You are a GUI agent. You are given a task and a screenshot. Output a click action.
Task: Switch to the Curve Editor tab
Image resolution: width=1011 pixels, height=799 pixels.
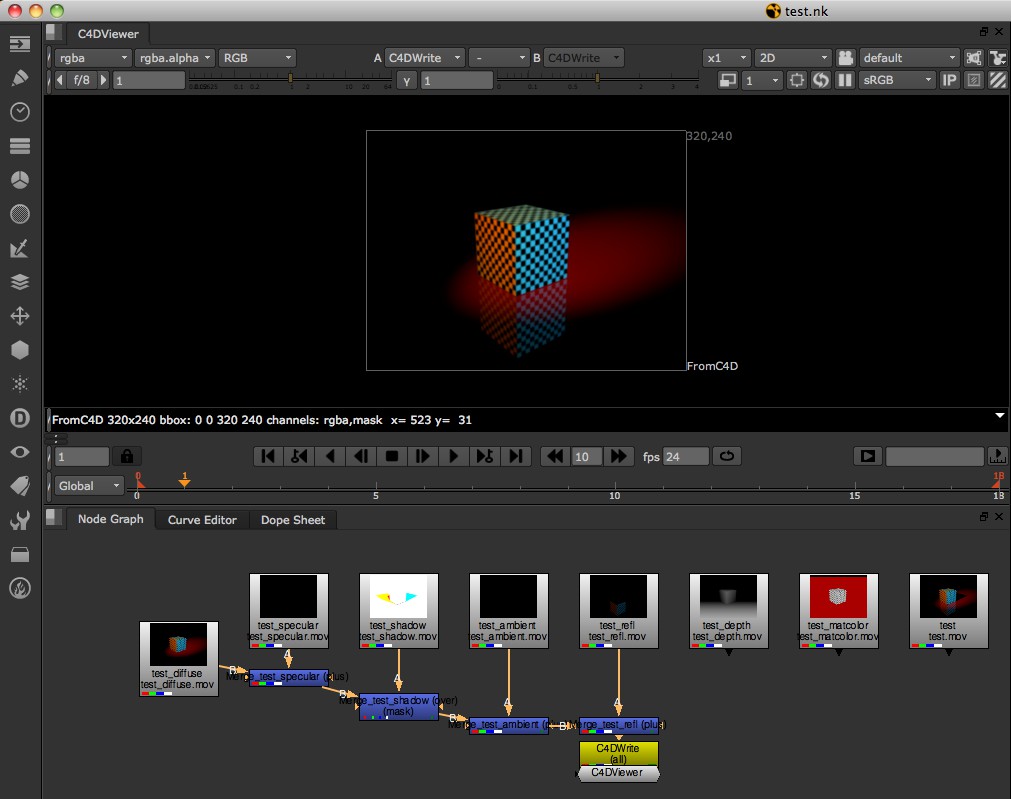tap(202, 520)
